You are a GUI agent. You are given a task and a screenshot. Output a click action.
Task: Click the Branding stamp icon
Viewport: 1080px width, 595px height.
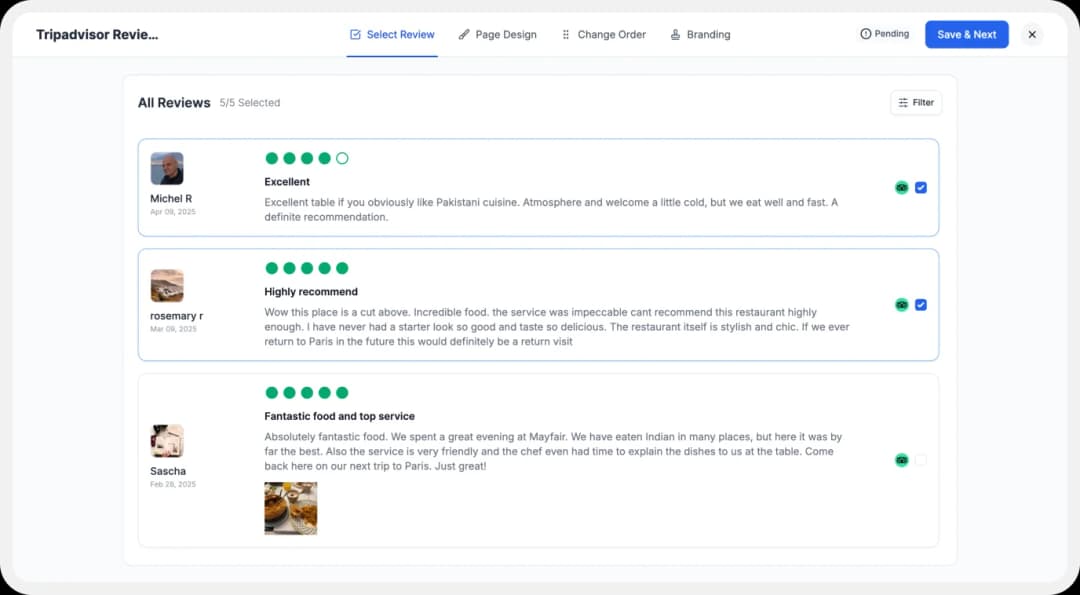(675, 34)
